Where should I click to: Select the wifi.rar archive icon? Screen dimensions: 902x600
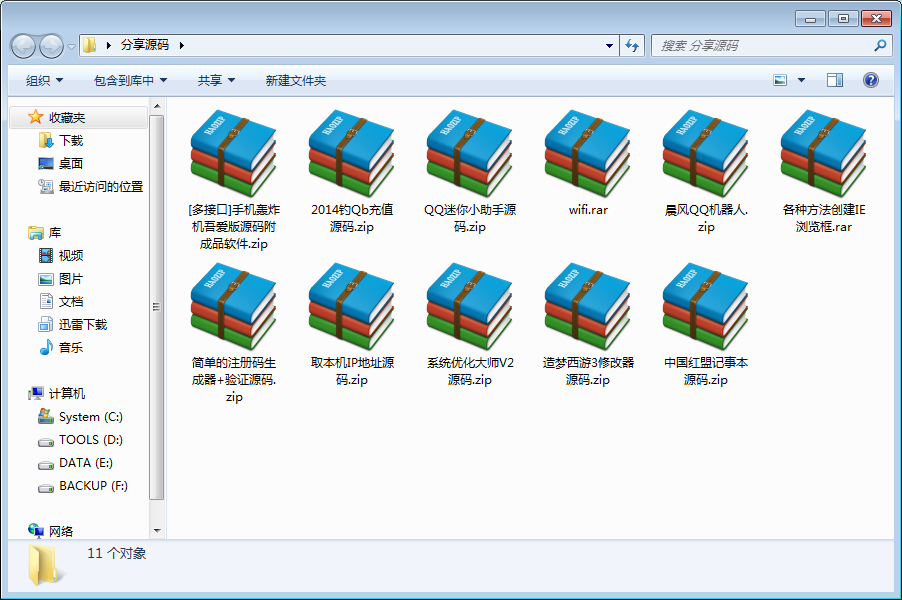click(x=588, y=153)
